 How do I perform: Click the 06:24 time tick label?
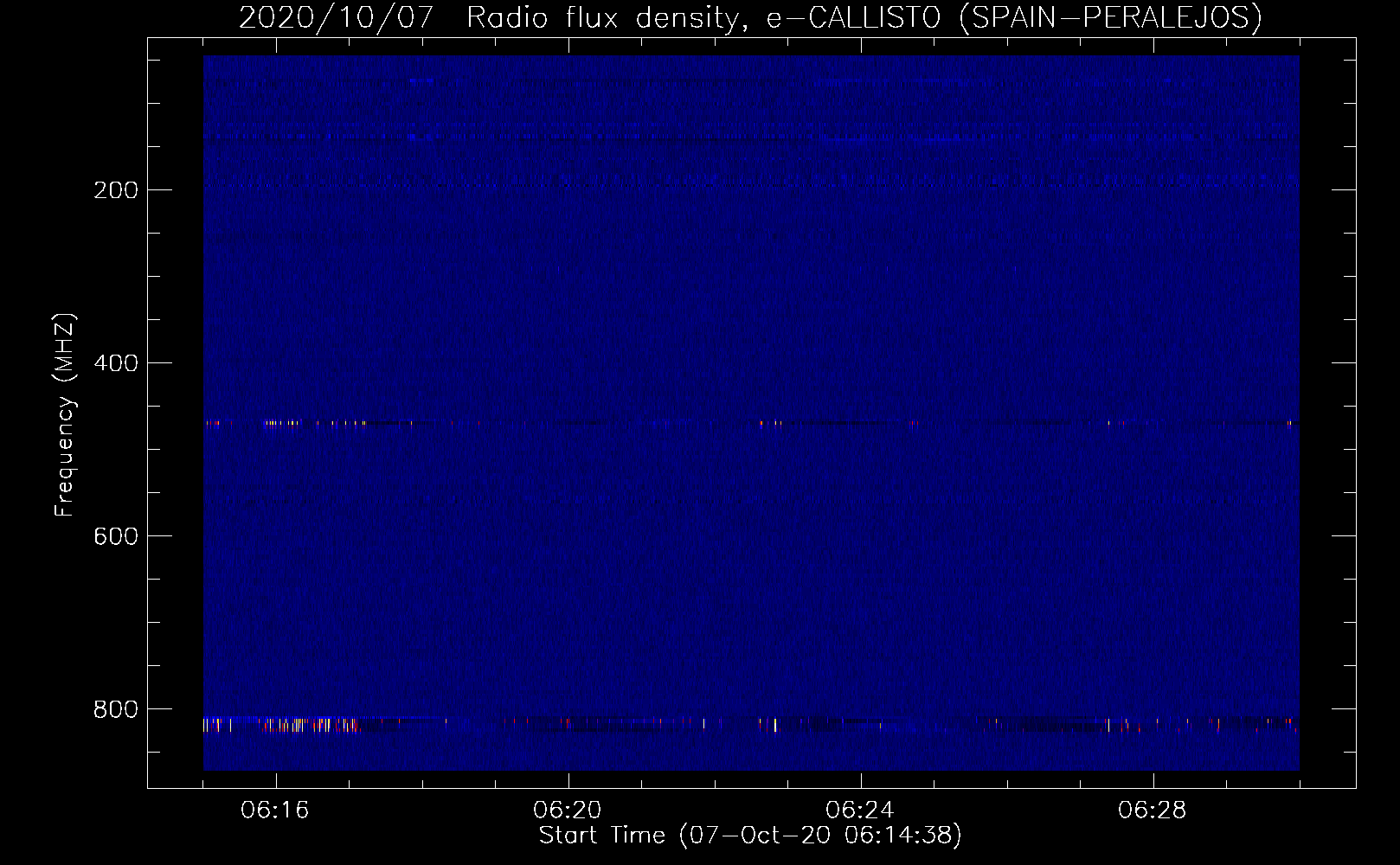click(x=860, y=811)
